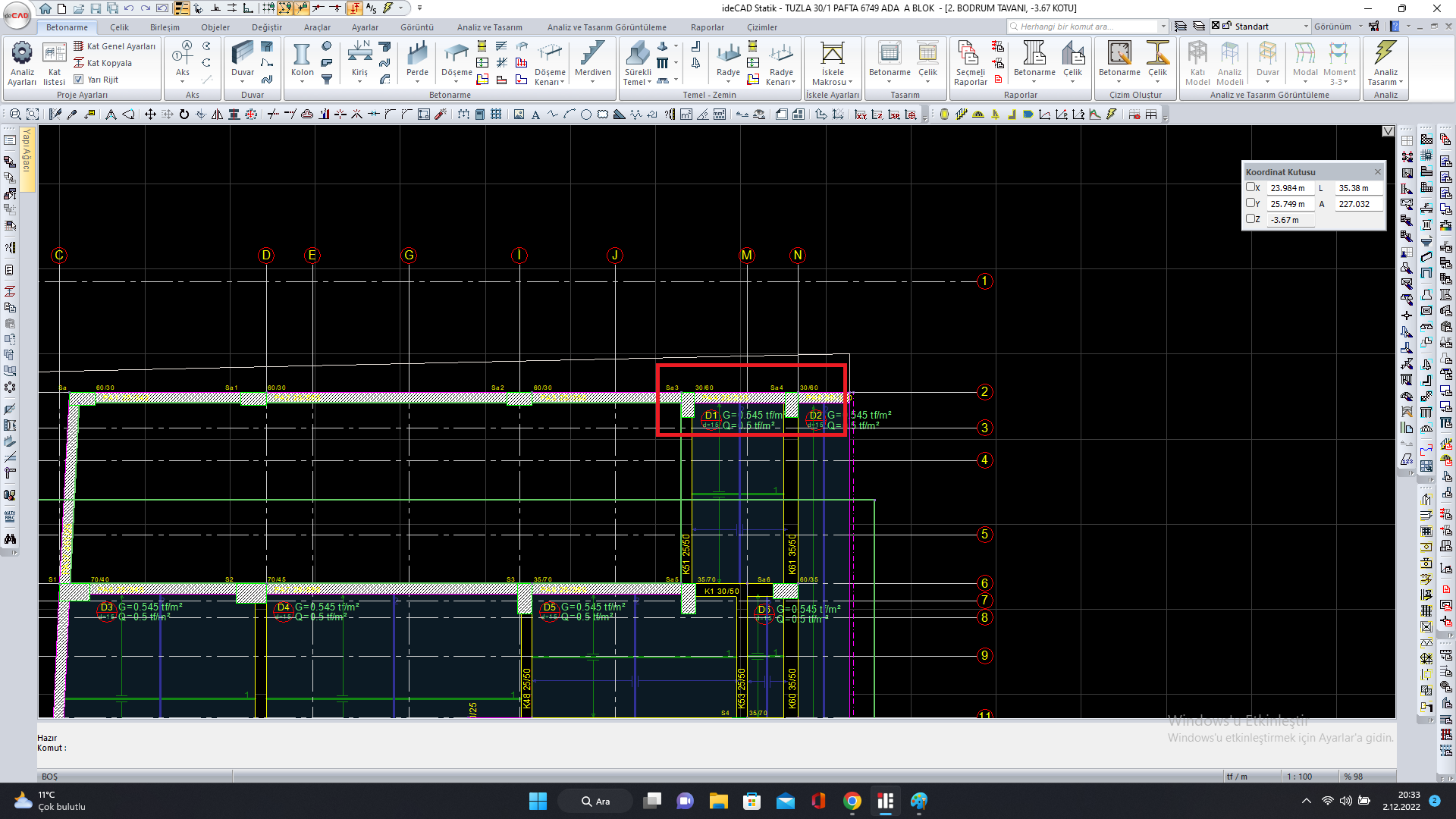Open Google Chrome from taskbar
This screenshot has height=819, width=1456.
click(x=852, y=802)
